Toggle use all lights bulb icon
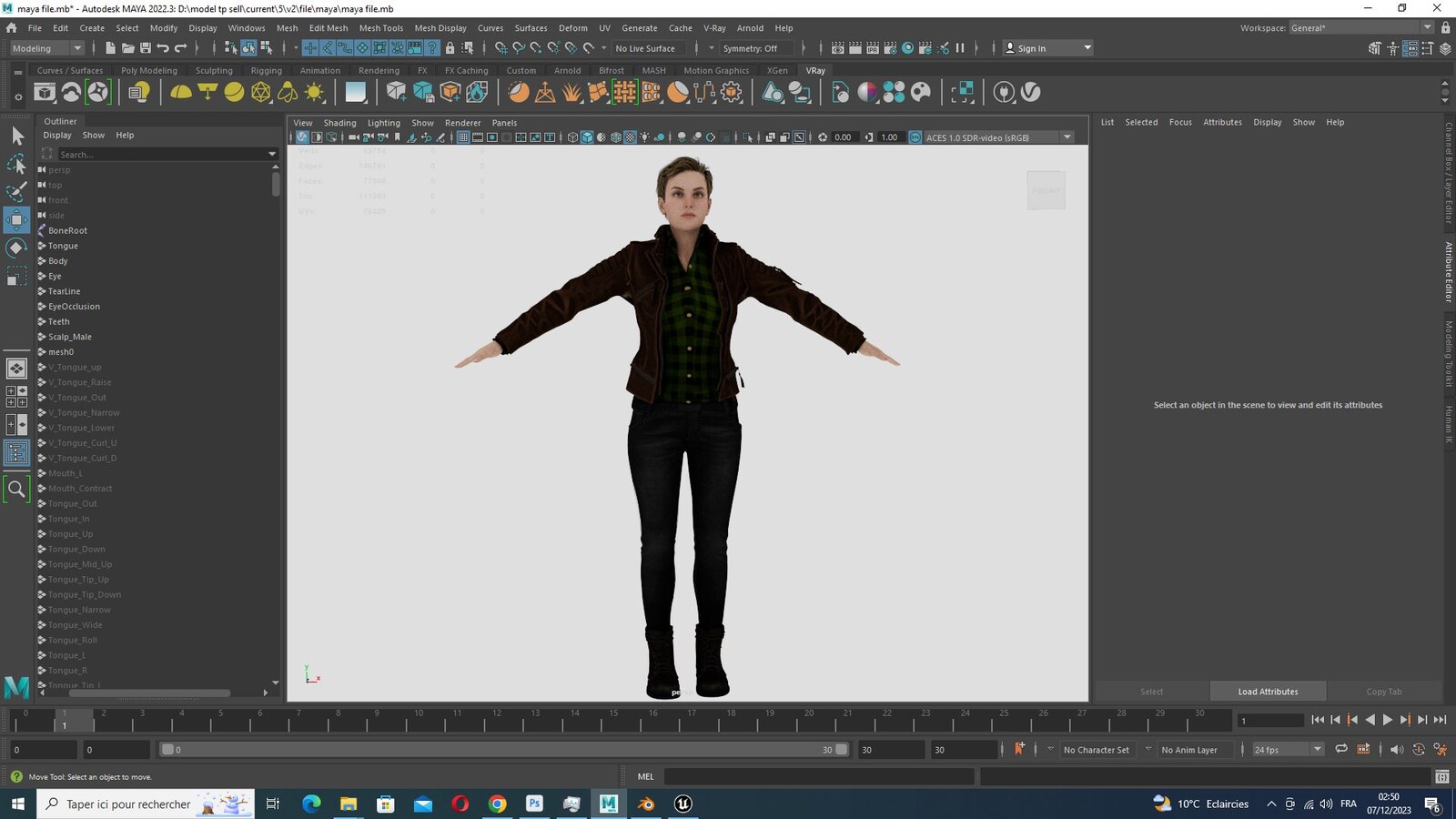 pos(645,137)
